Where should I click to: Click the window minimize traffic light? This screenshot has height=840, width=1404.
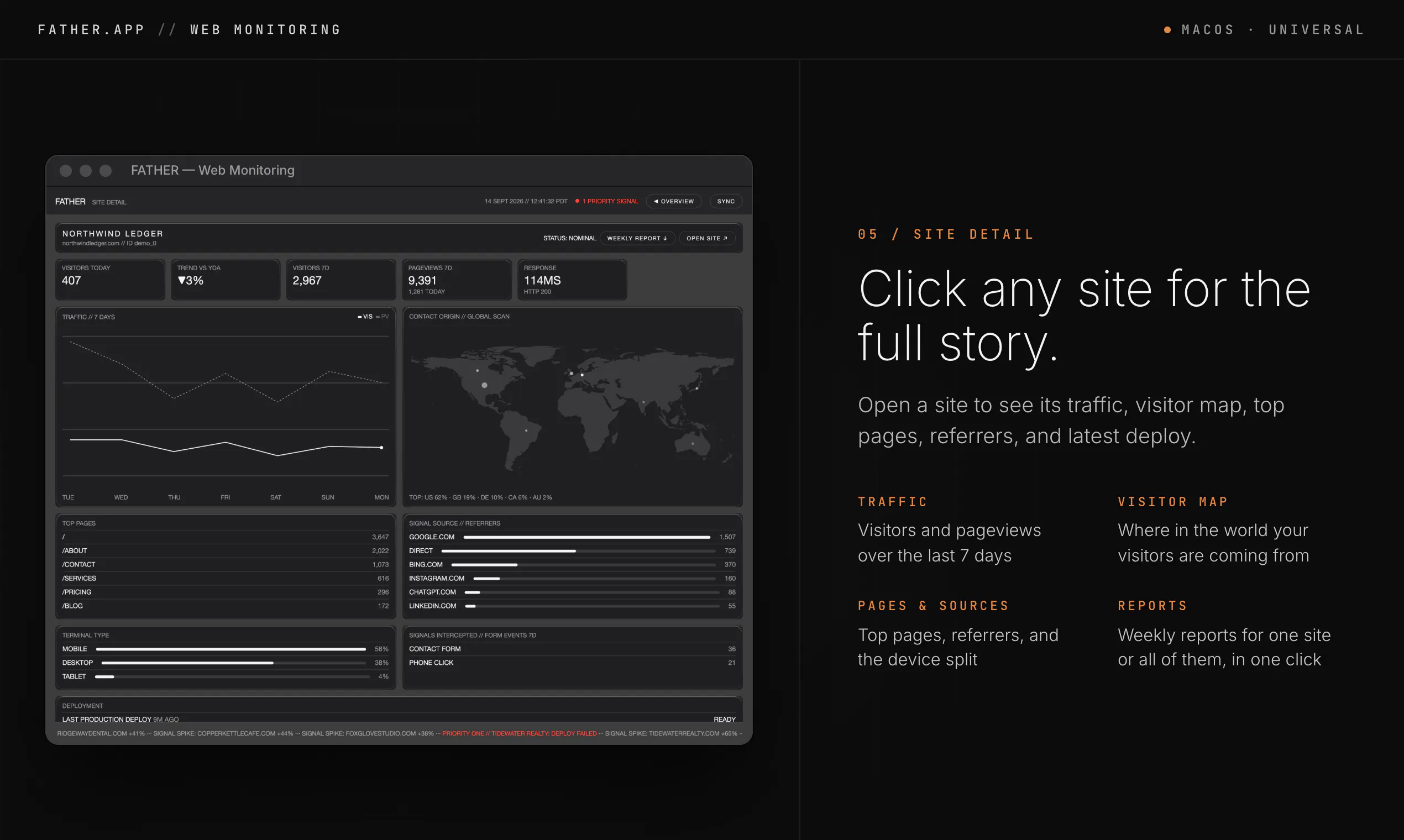point(86,170)
